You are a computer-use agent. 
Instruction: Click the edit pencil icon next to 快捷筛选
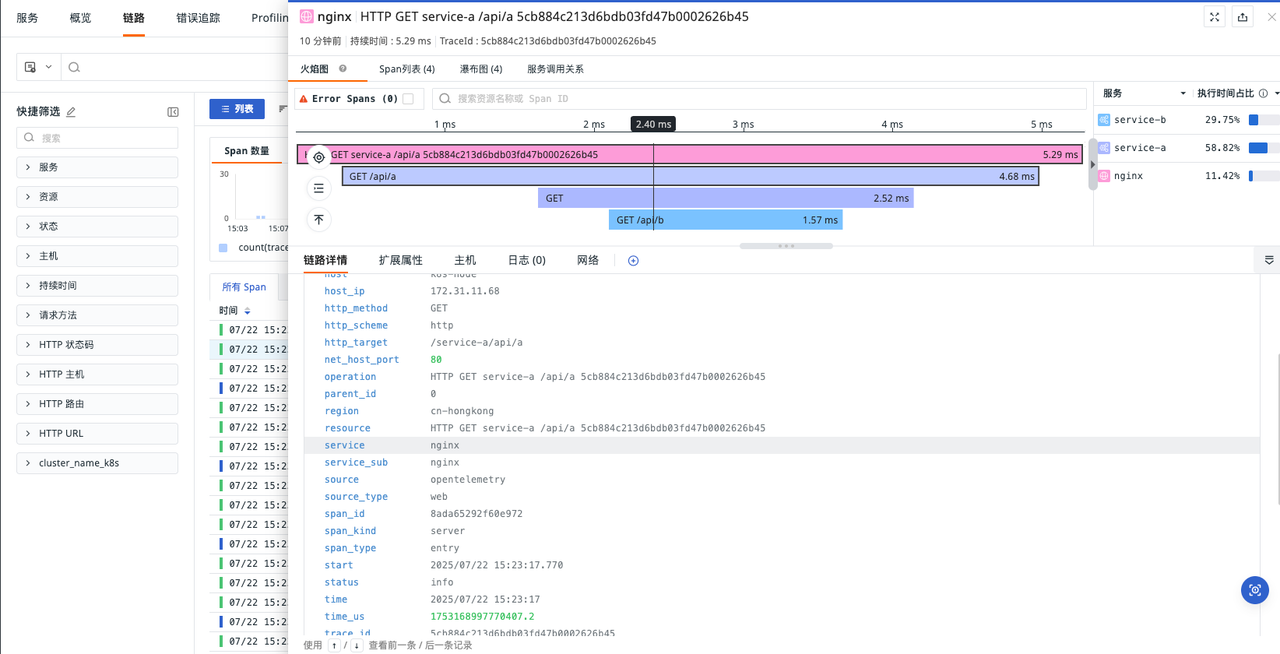pyautogui.click(x=71, y=112)
